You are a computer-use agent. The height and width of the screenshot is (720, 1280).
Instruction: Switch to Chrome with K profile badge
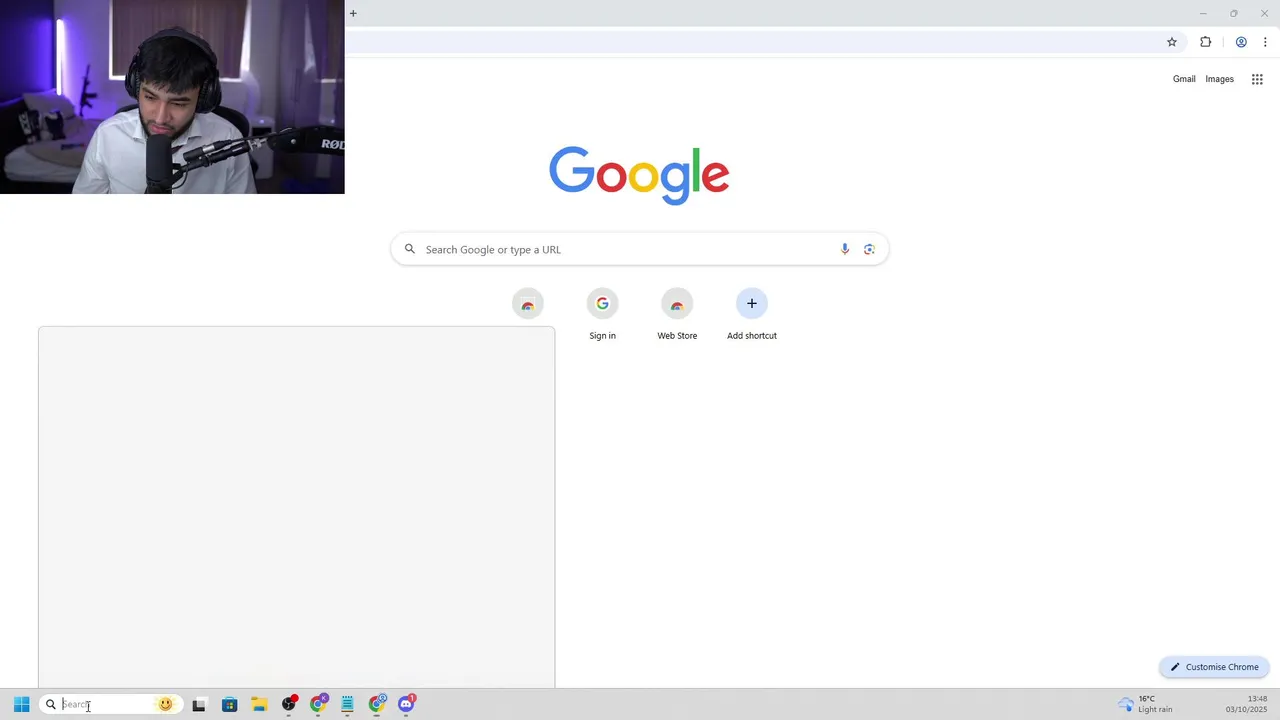[318, 704]
